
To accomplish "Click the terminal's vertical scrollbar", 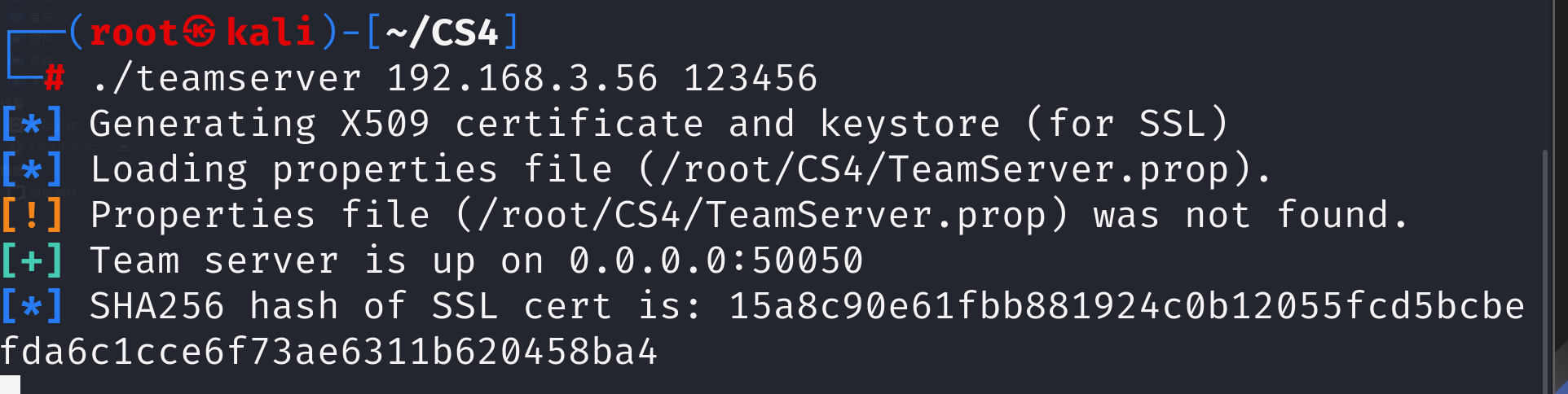I will click(x=1544, y=269).
